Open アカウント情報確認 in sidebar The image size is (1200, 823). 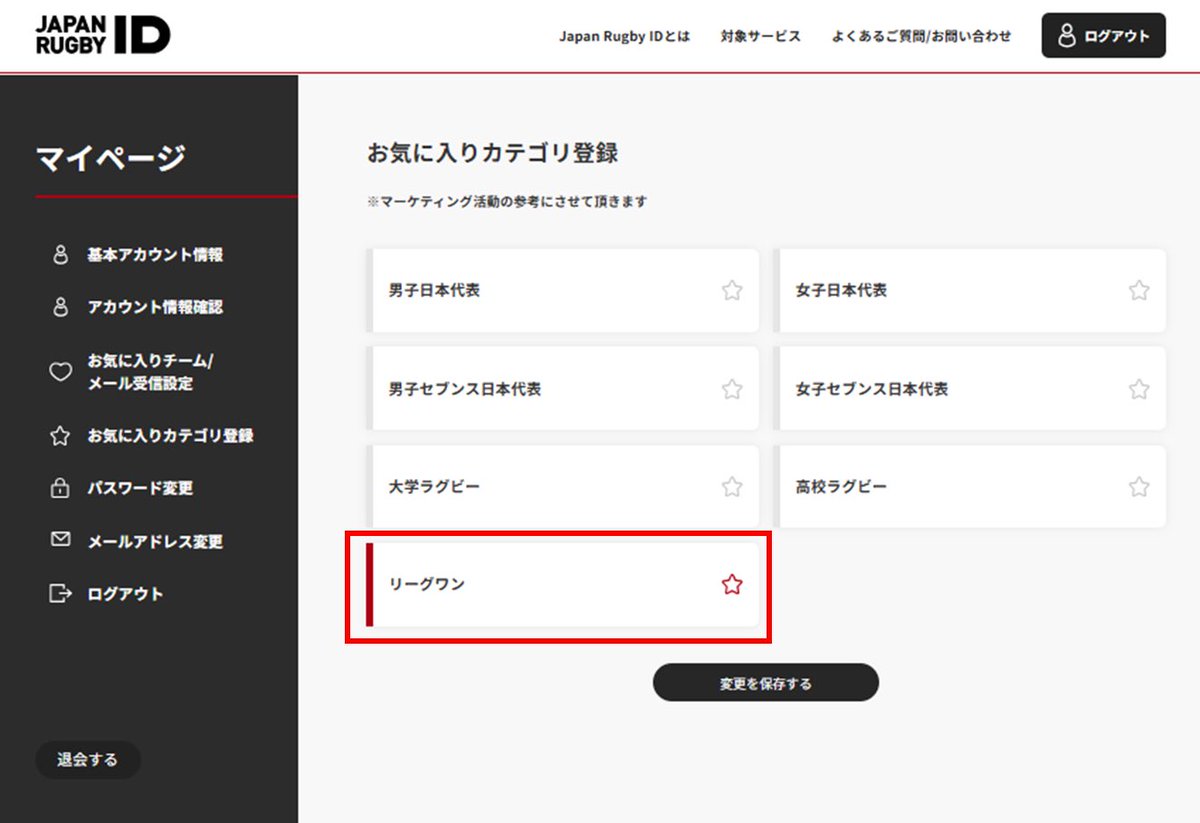(155, 307)
